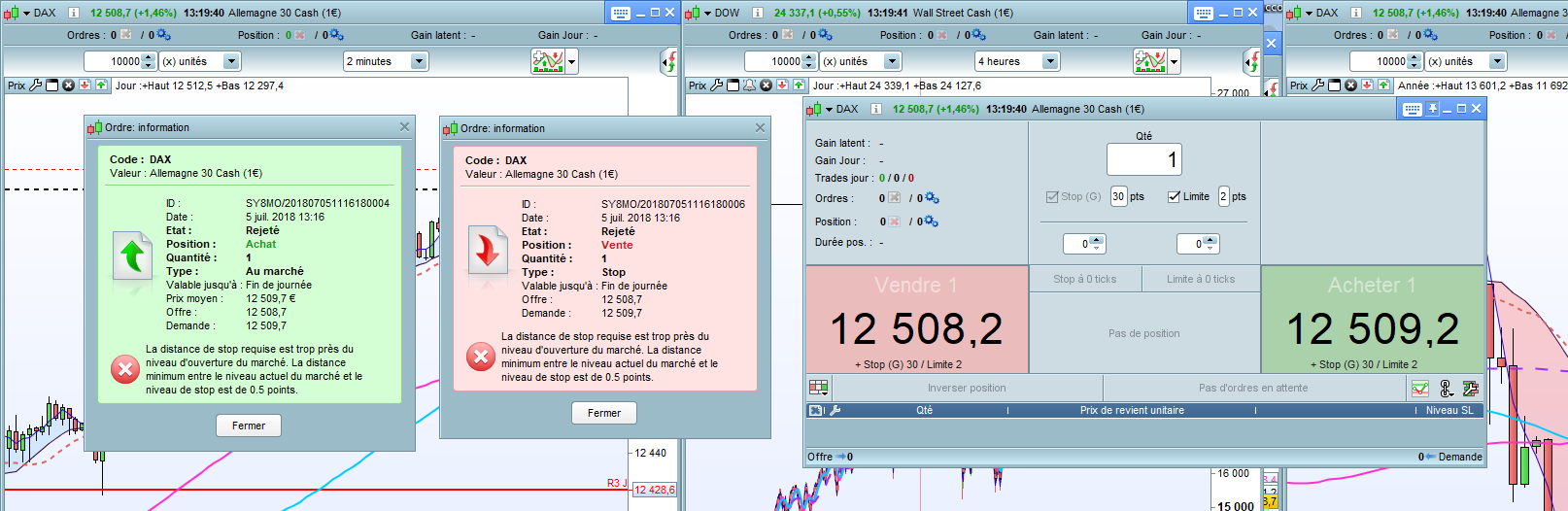Click the X close icon of the Achat order dialog

[404, 127]
